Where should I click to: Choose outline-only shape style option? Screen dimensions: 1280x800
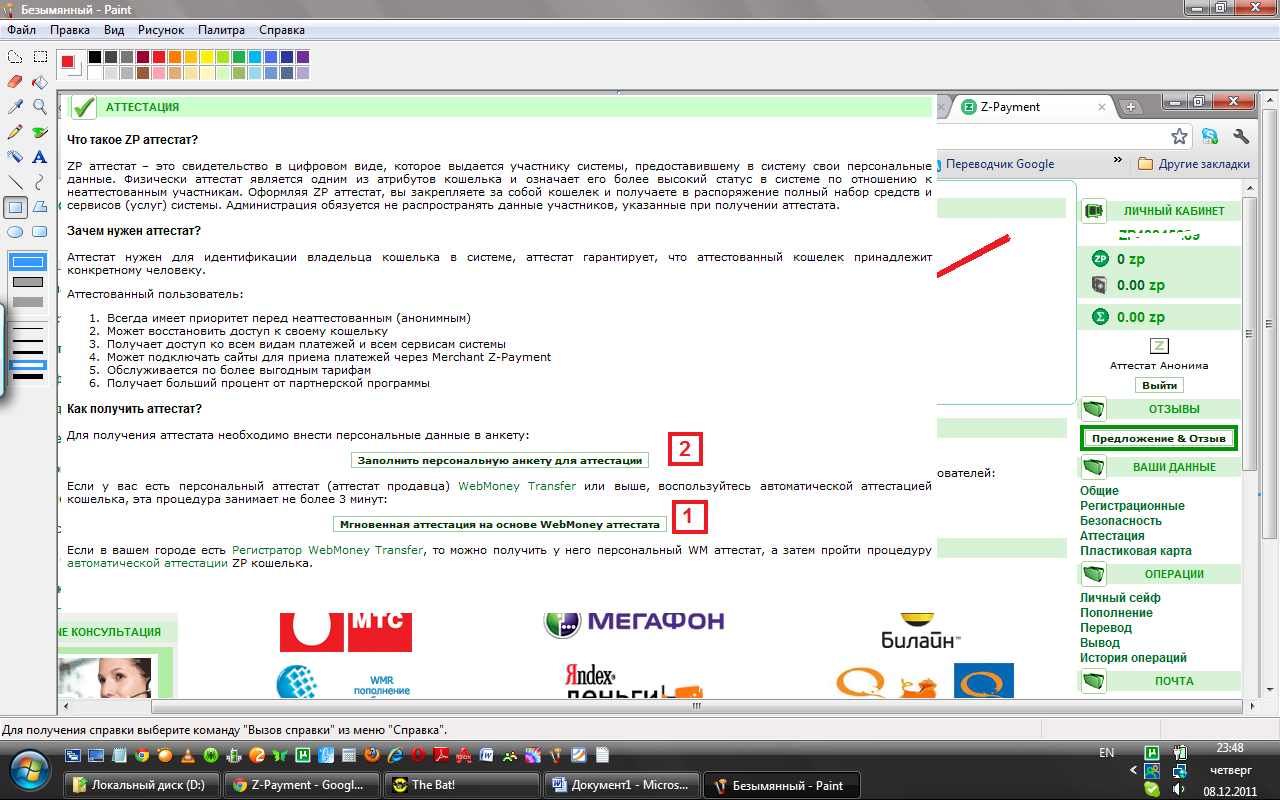click(x=28, y=262)
